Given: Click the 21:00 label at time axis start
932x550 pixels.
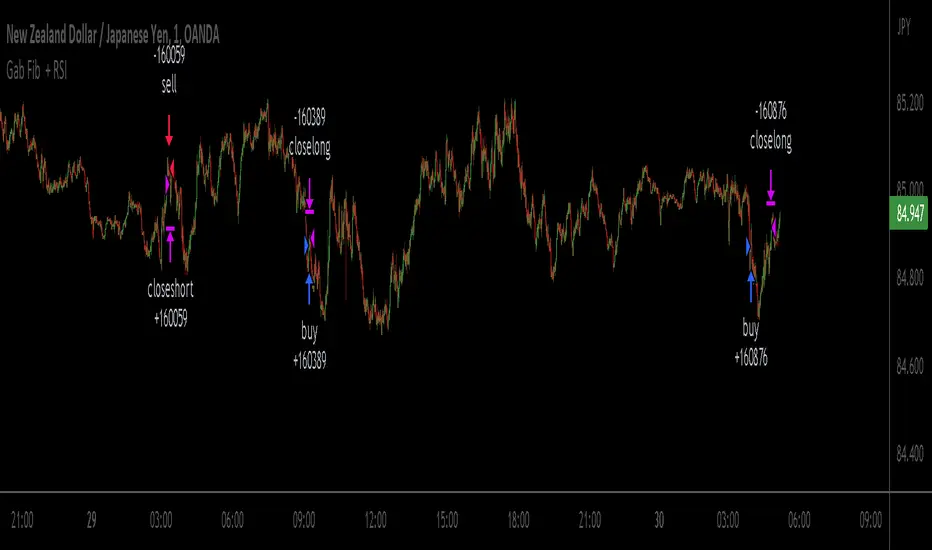Looking at the screenshot, I should click(x=22, y=520).
